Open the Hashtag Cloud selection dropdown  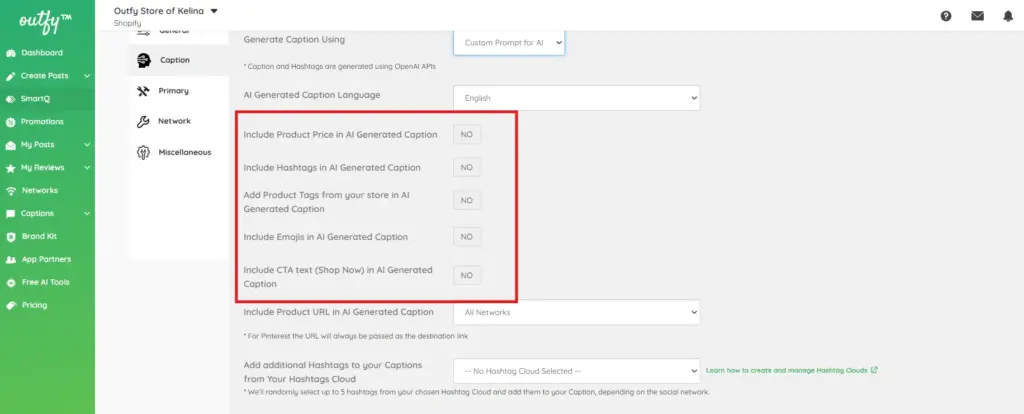pos(576,371)
